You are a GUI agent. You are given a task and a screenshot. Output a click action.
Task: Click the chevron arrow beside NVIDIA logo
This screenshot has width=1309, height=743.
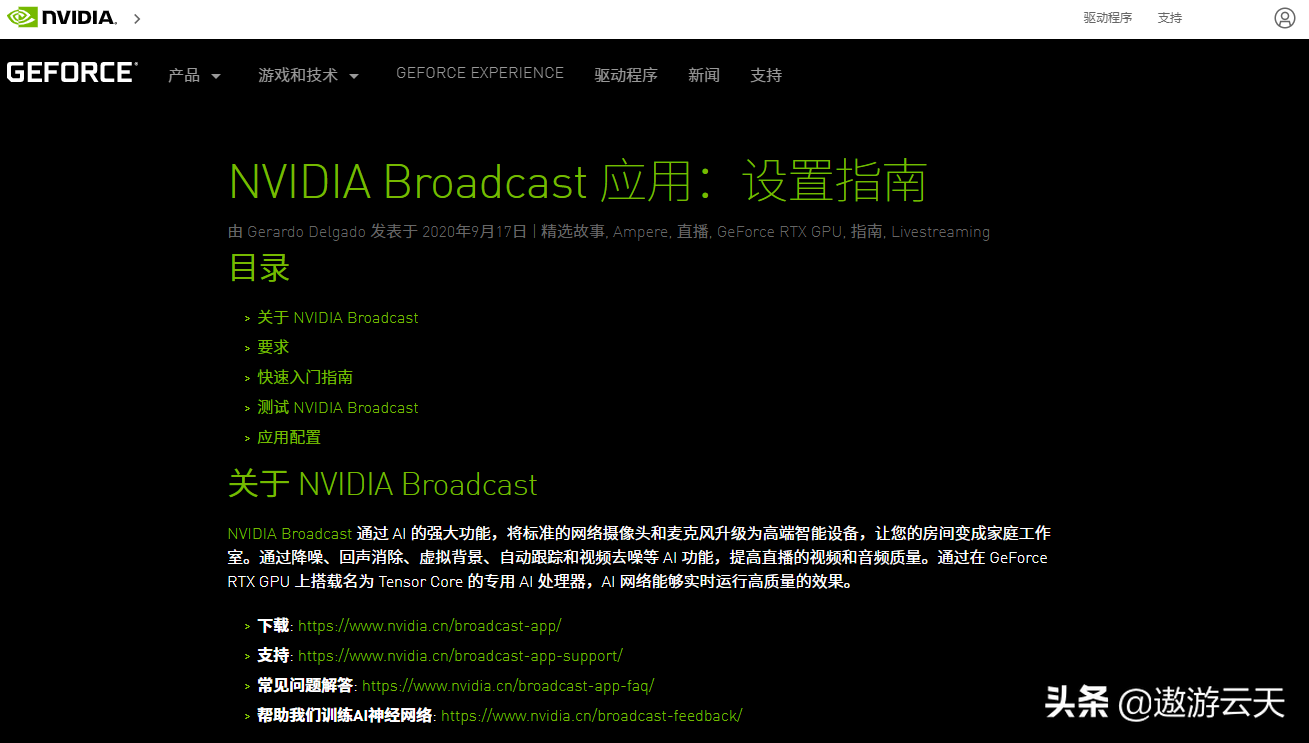(x=137, y=18)
